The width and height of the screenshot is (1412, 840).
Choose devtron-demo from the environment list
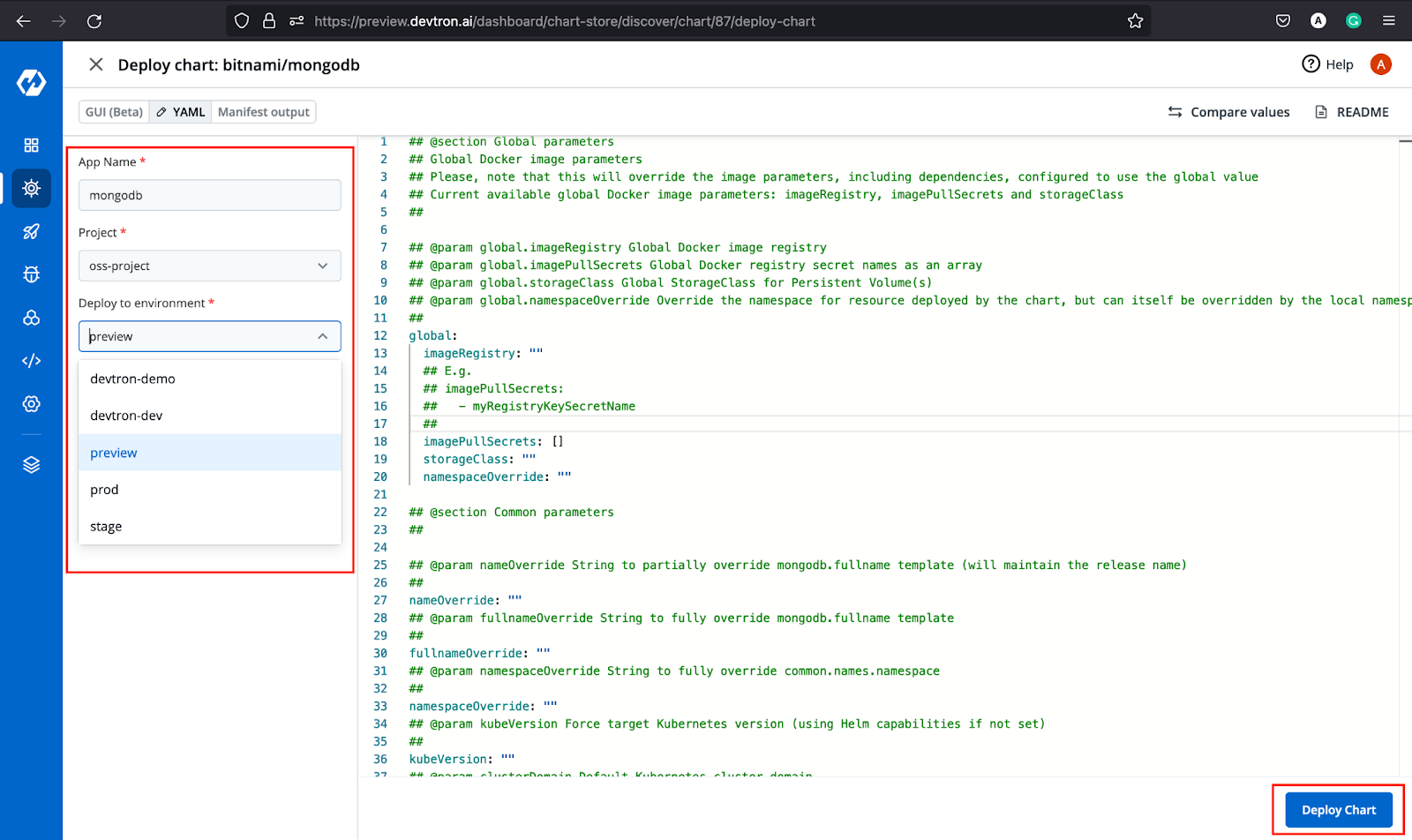click(132, 379)
